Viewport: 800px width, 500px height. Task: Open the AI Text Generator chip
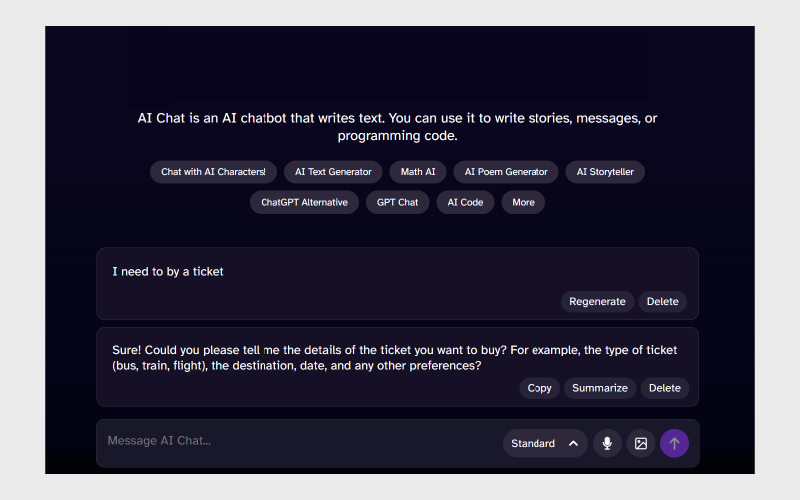333,172
